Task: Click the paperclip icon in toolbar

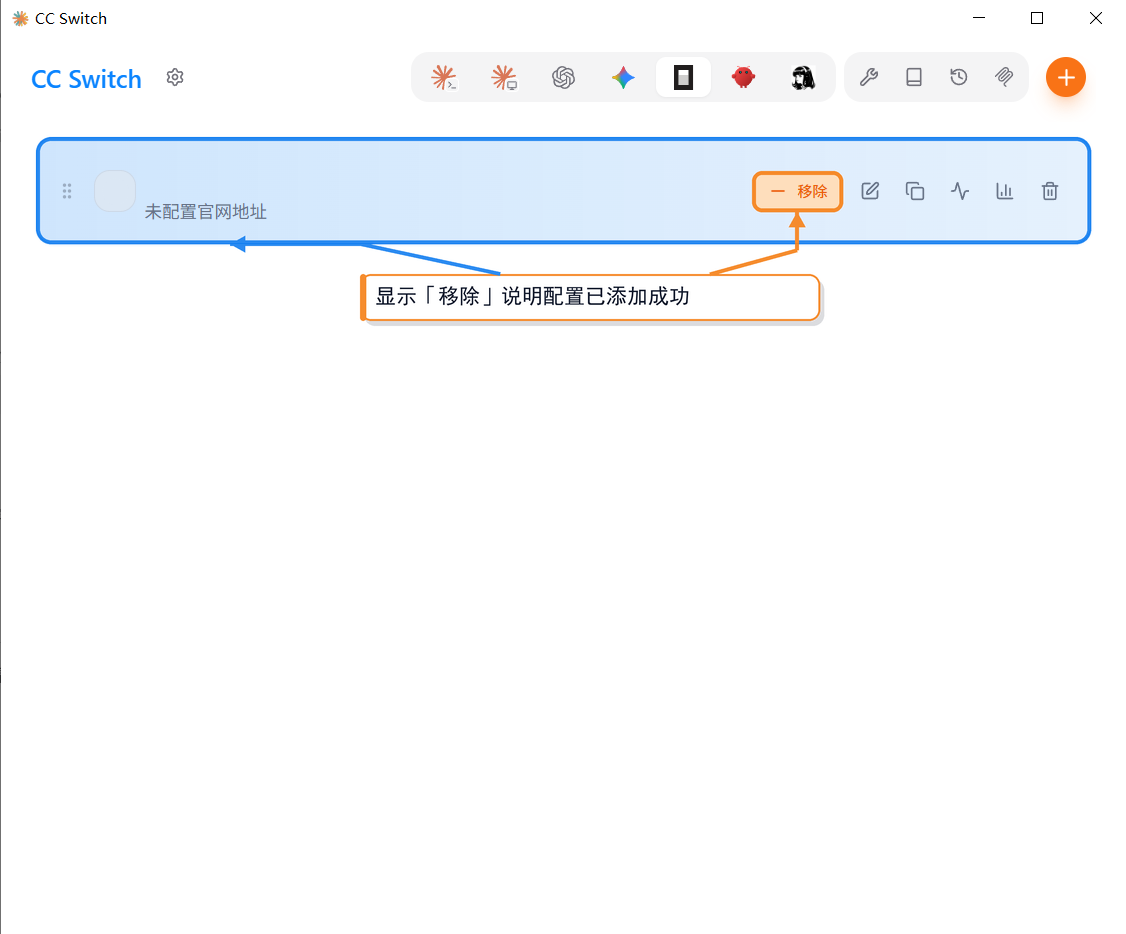Action: pos(1004,77)
